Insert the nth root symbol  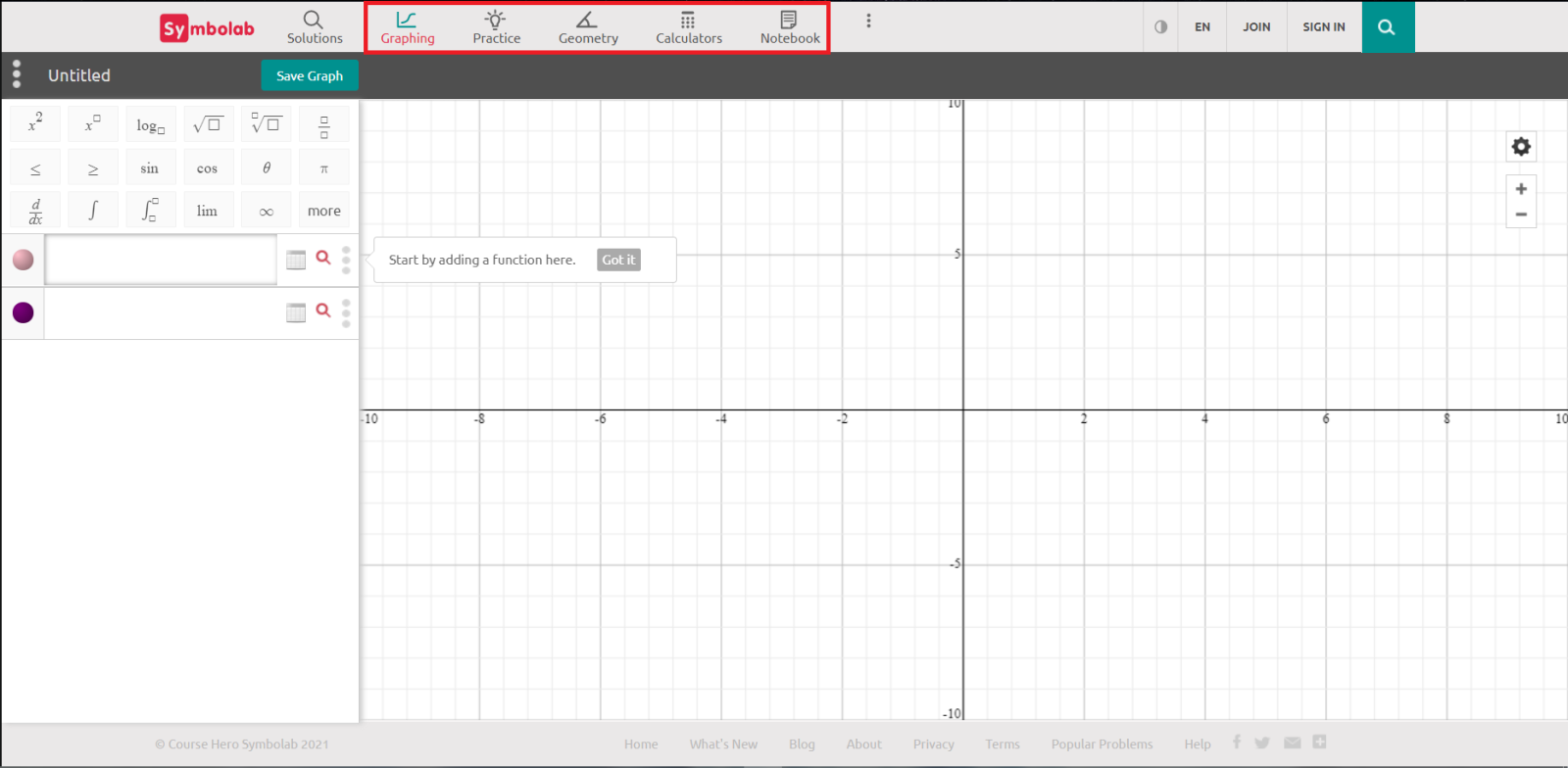tap(267, 124)
